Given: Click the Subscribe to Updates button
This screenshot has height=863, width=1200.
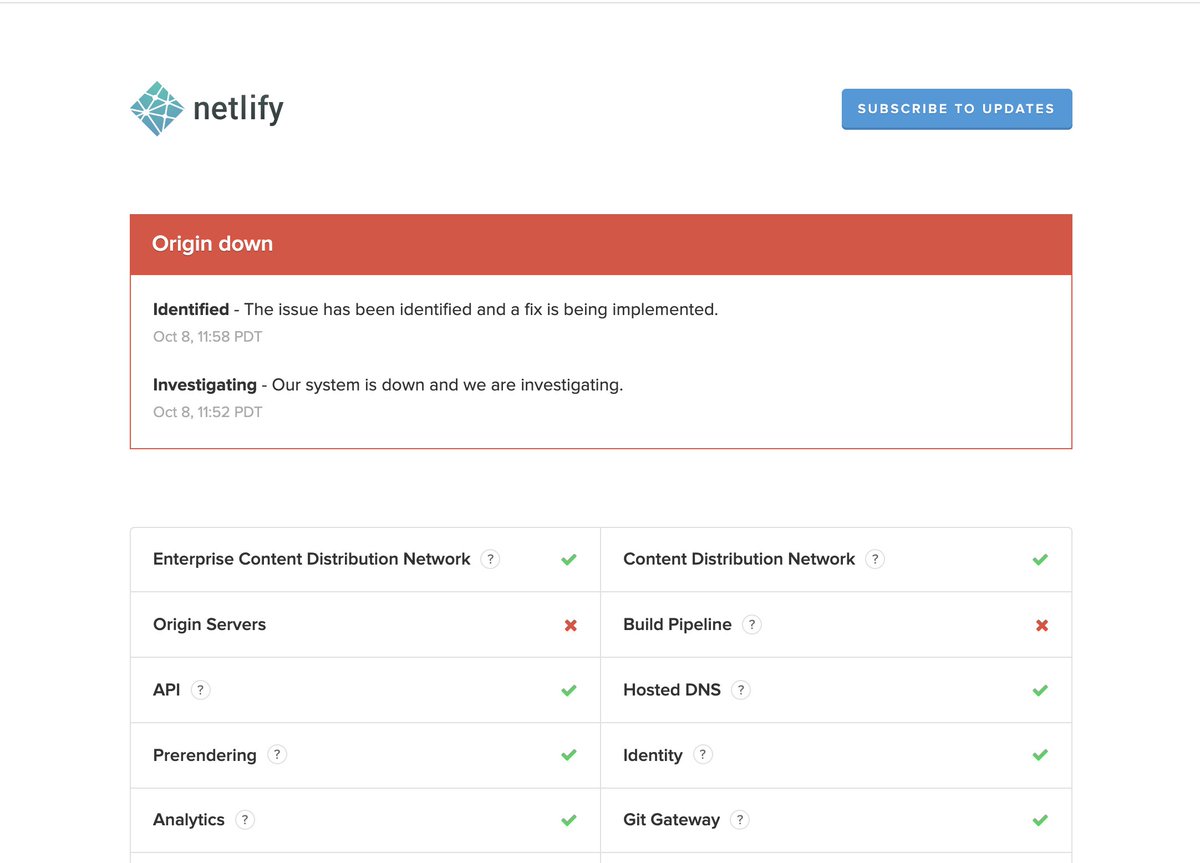Looking at the screenshot, I should pos(956,109).
